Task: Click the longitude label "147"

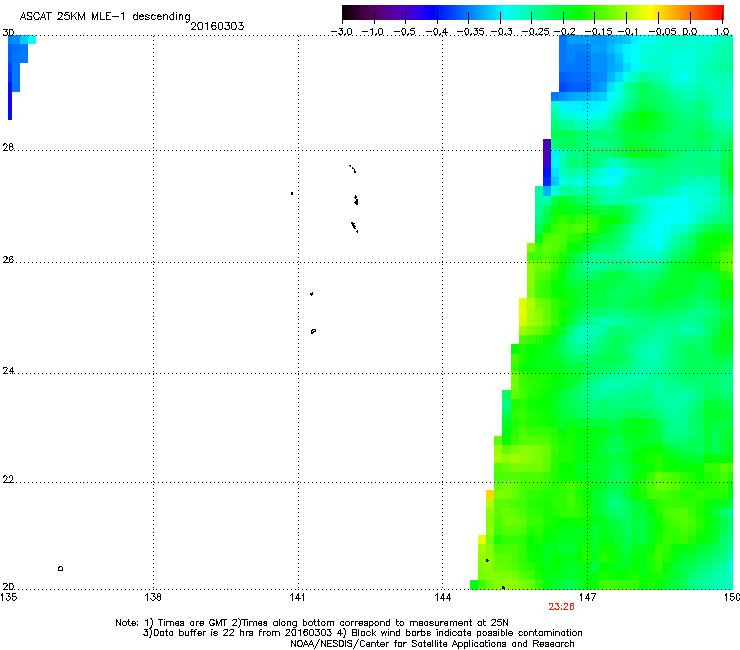Action: (x=587, y=598)
